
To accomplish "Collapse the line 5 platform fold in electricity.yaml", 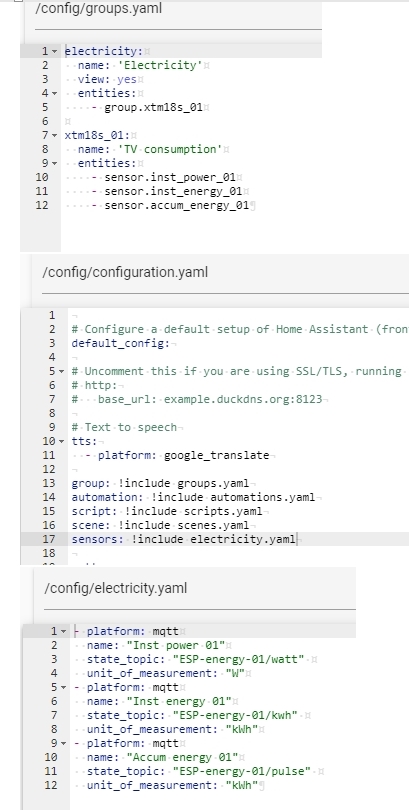I will click(64, 688).
